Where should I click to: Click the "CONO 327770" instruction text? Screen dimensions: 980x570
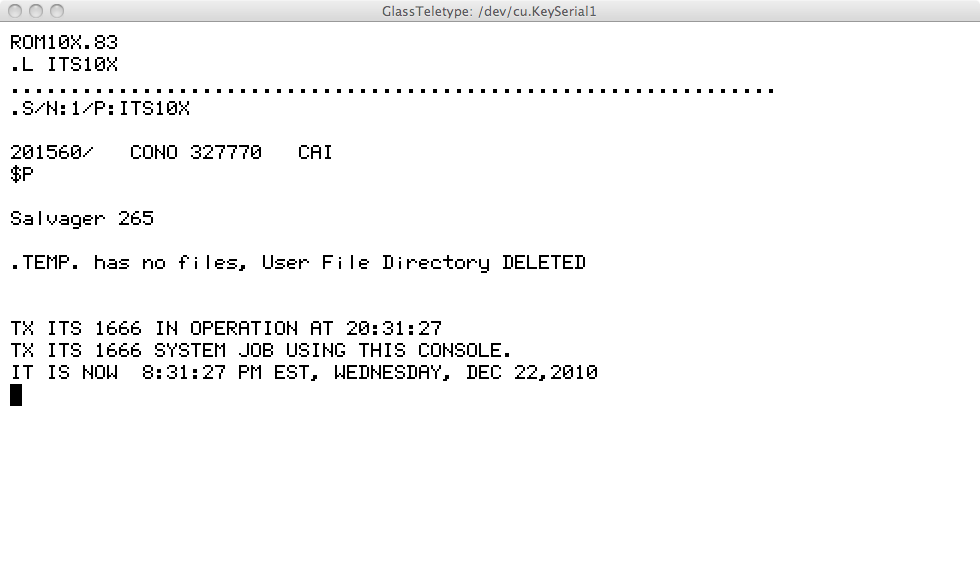coord(196,152)
